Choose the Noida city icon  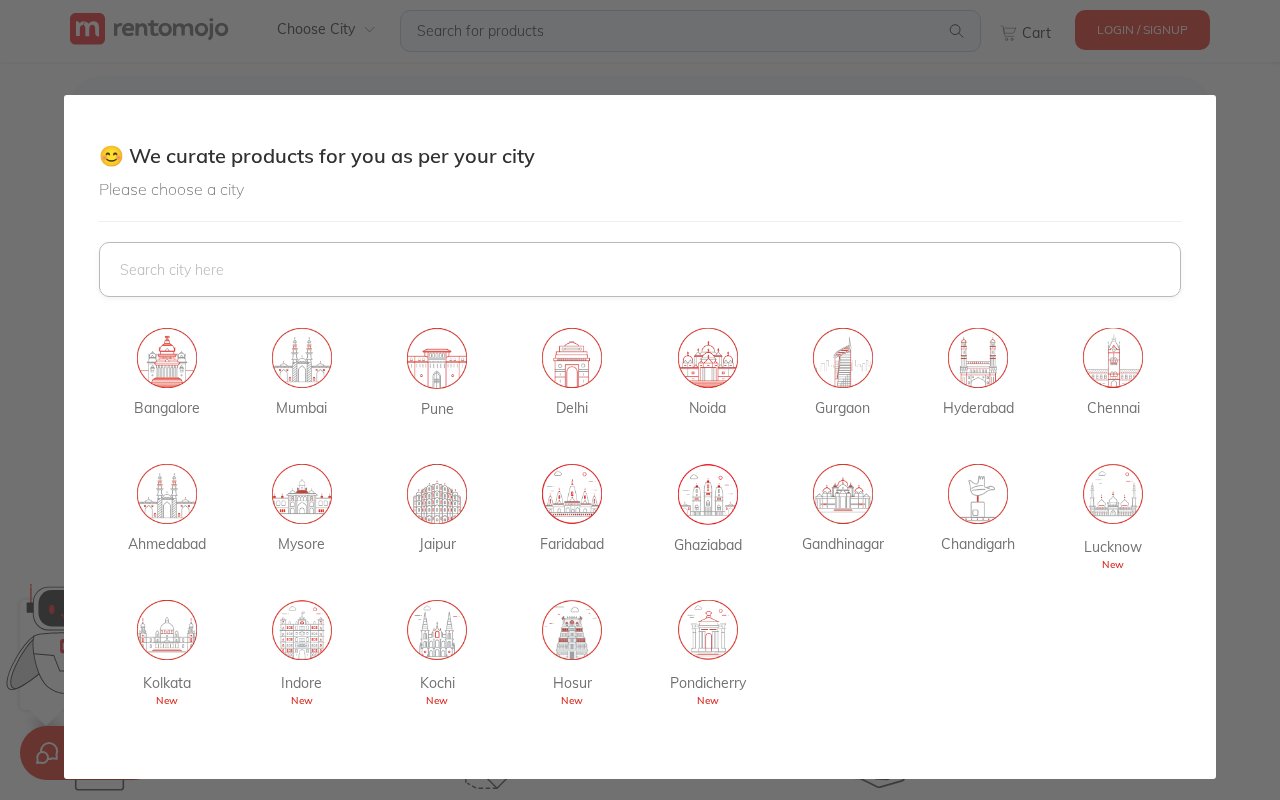pyautogui.click(x=708, y=358)
